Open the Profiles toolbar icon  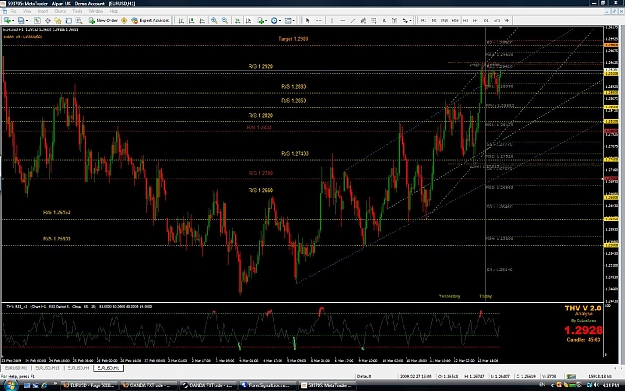coord(21,20)
